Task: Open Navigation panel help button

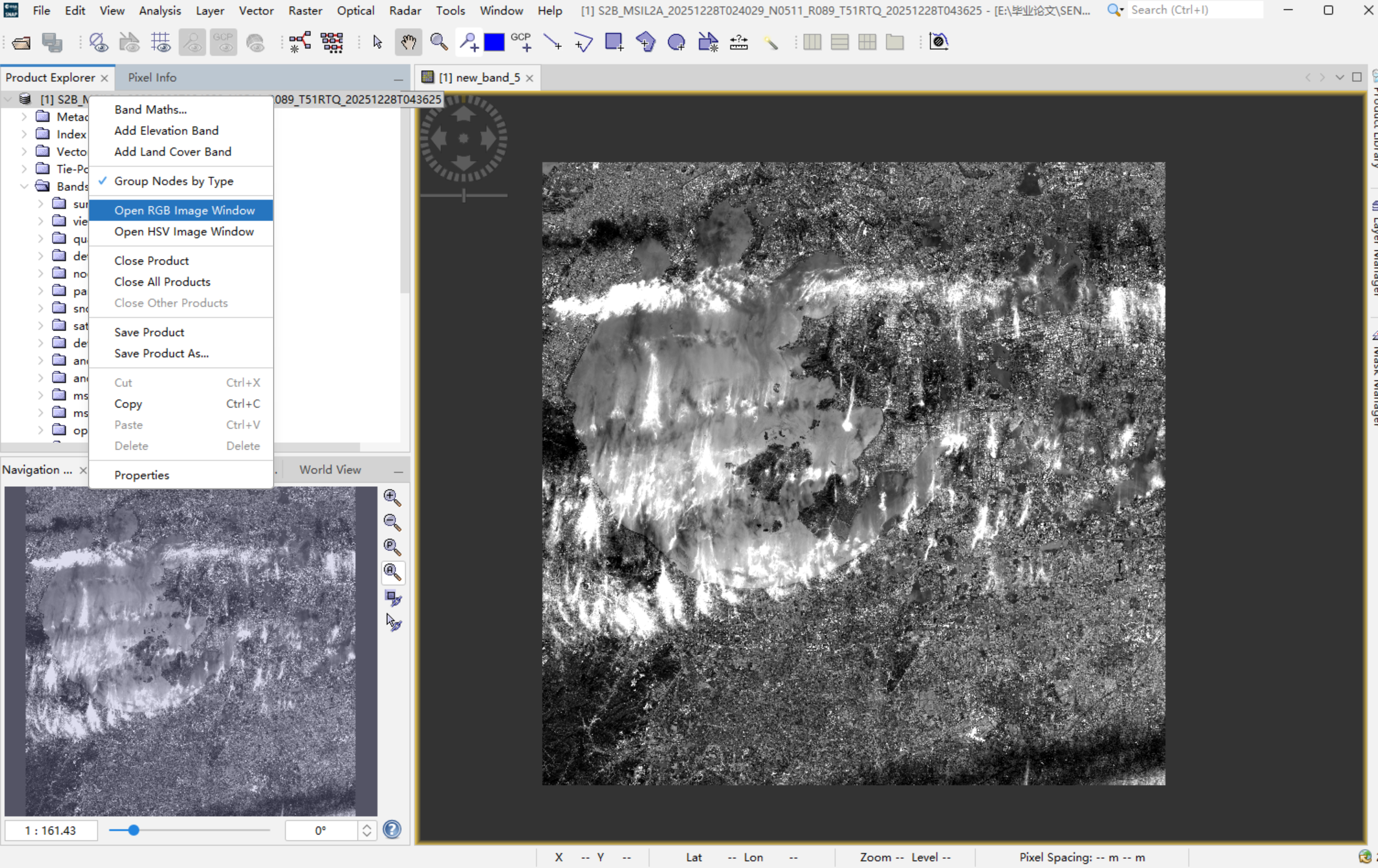Action: click(x=392, y=830)
